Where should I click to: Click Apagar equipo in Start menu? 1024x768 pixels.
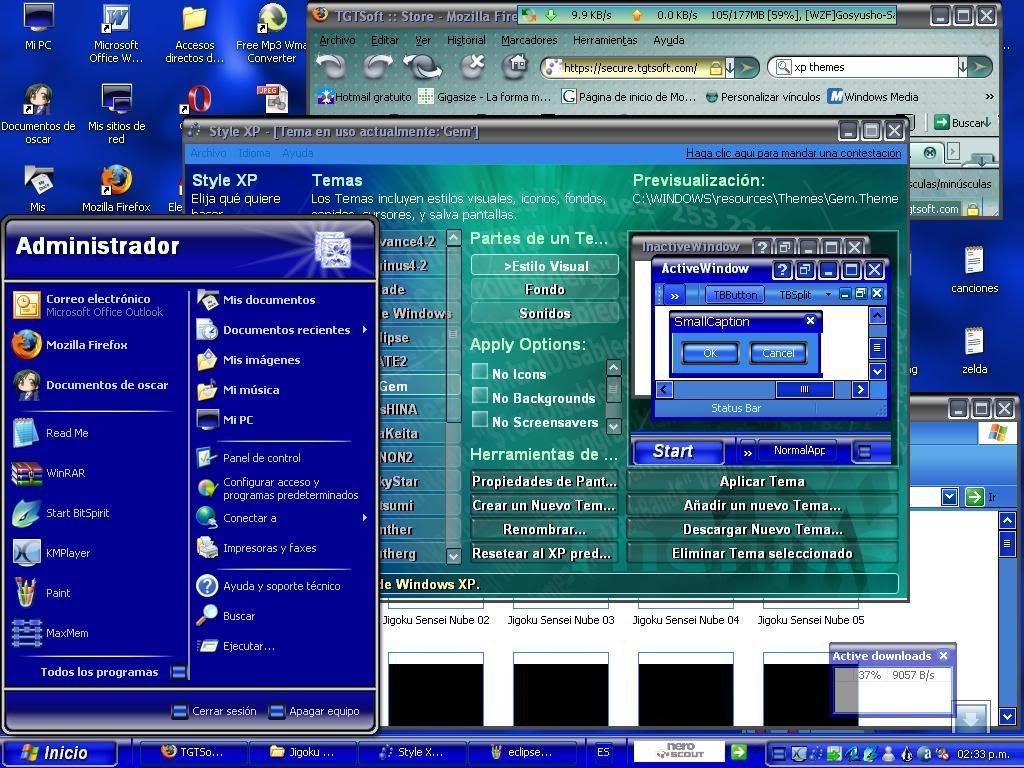pyautogui.click(x=315, y=711)
